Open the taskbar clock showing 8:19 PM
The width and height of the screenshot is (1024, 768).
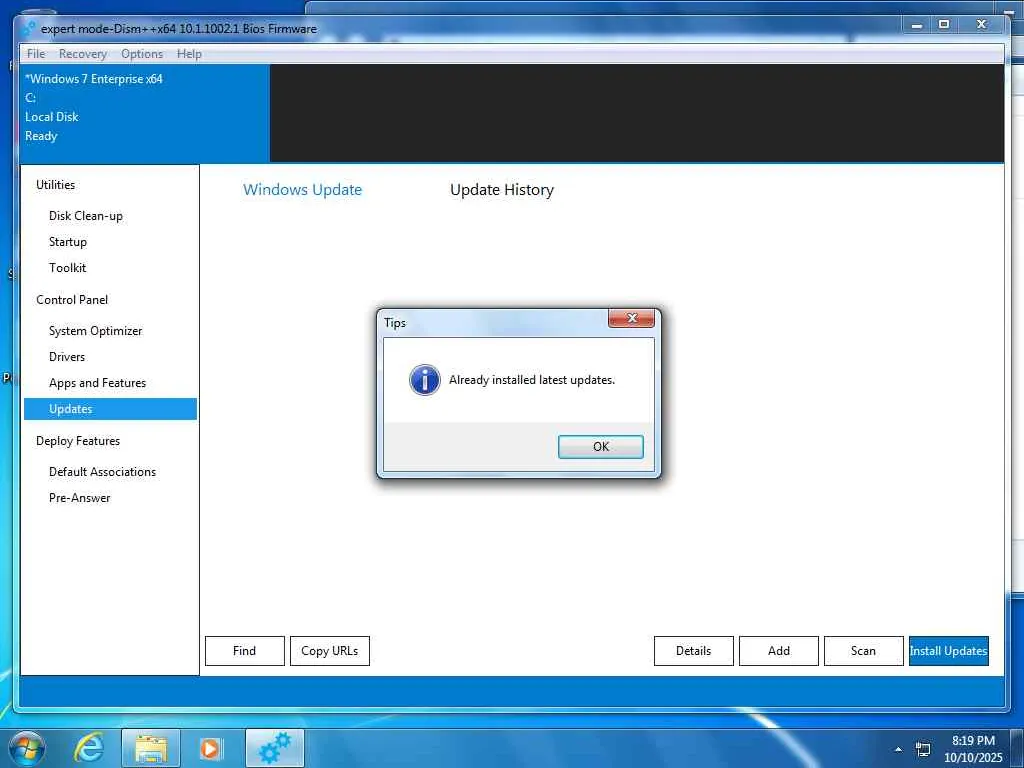tap(973, 749)
